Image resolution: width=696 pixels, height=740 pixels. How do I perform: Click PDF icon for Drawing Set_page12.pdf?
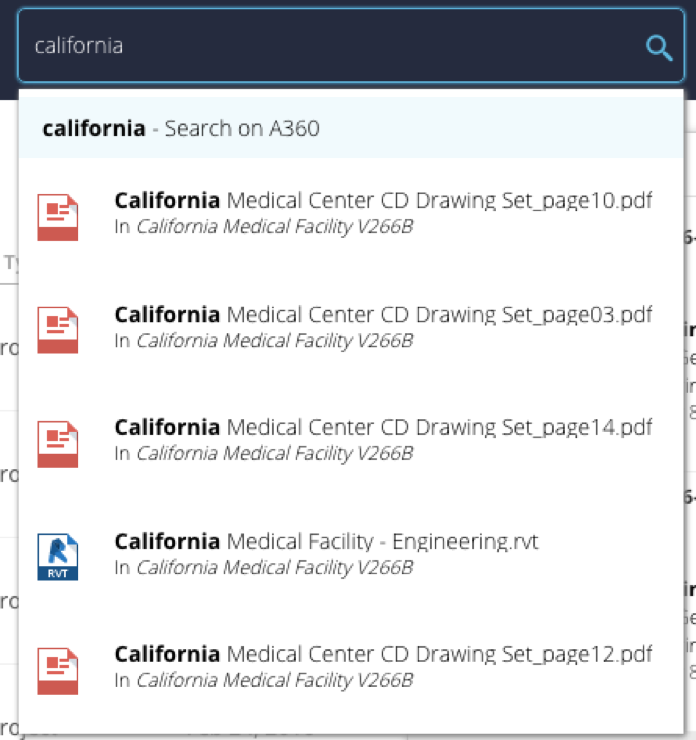pos(57,671)
